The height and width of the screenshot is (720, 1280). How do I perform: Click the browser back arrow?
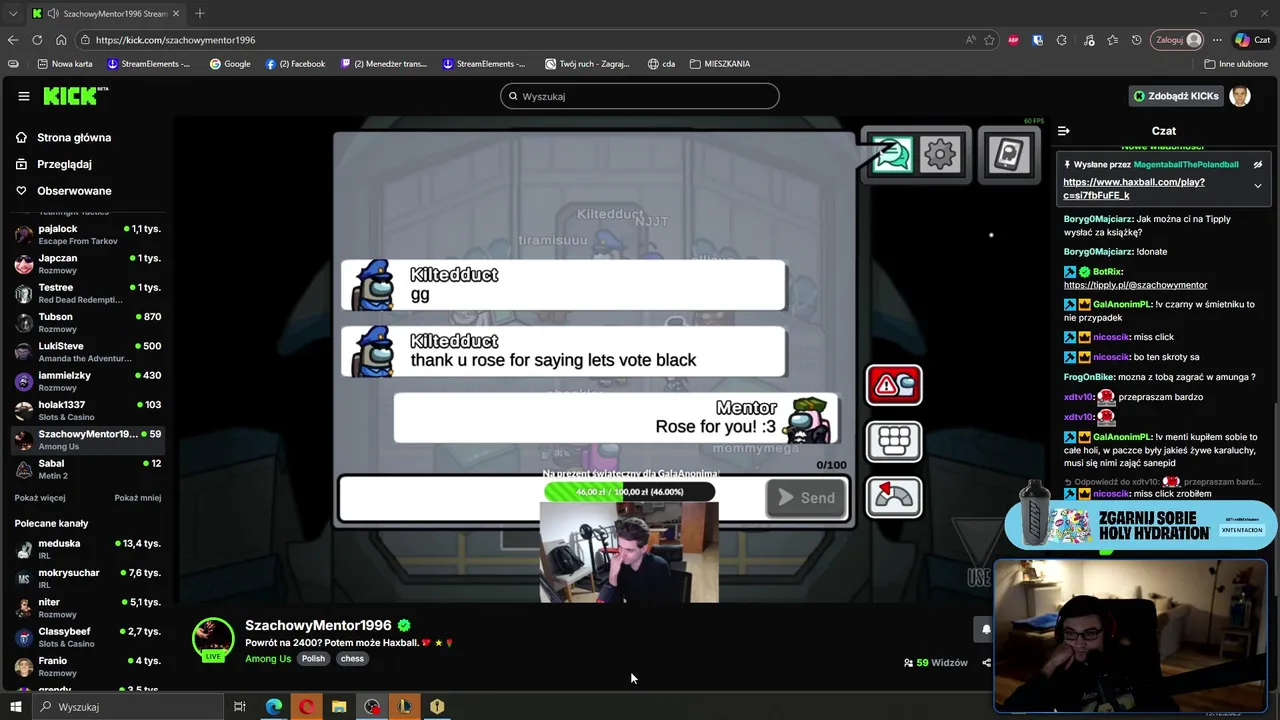(x=13, y=40)
